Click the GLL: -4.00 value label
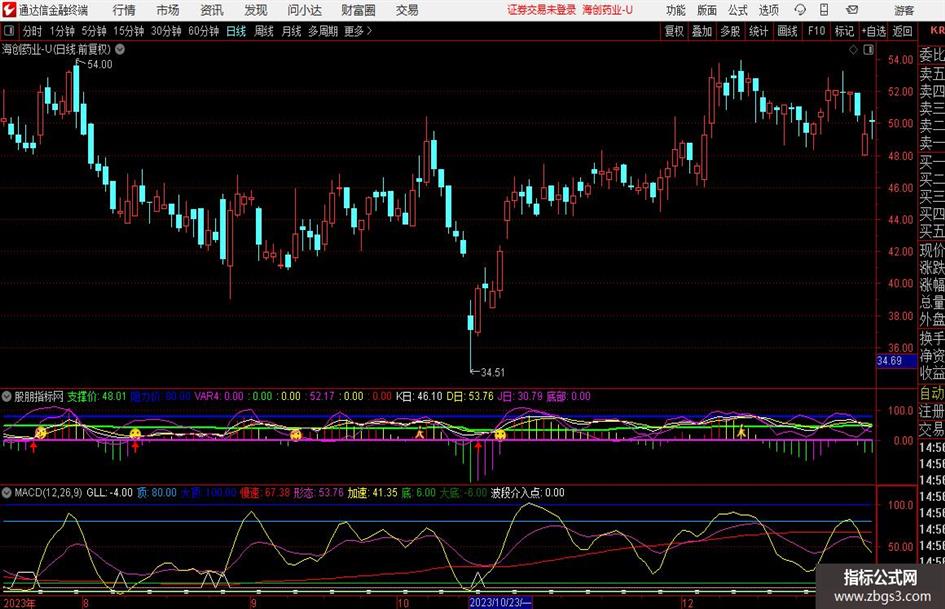 click(x=110, y=493)
